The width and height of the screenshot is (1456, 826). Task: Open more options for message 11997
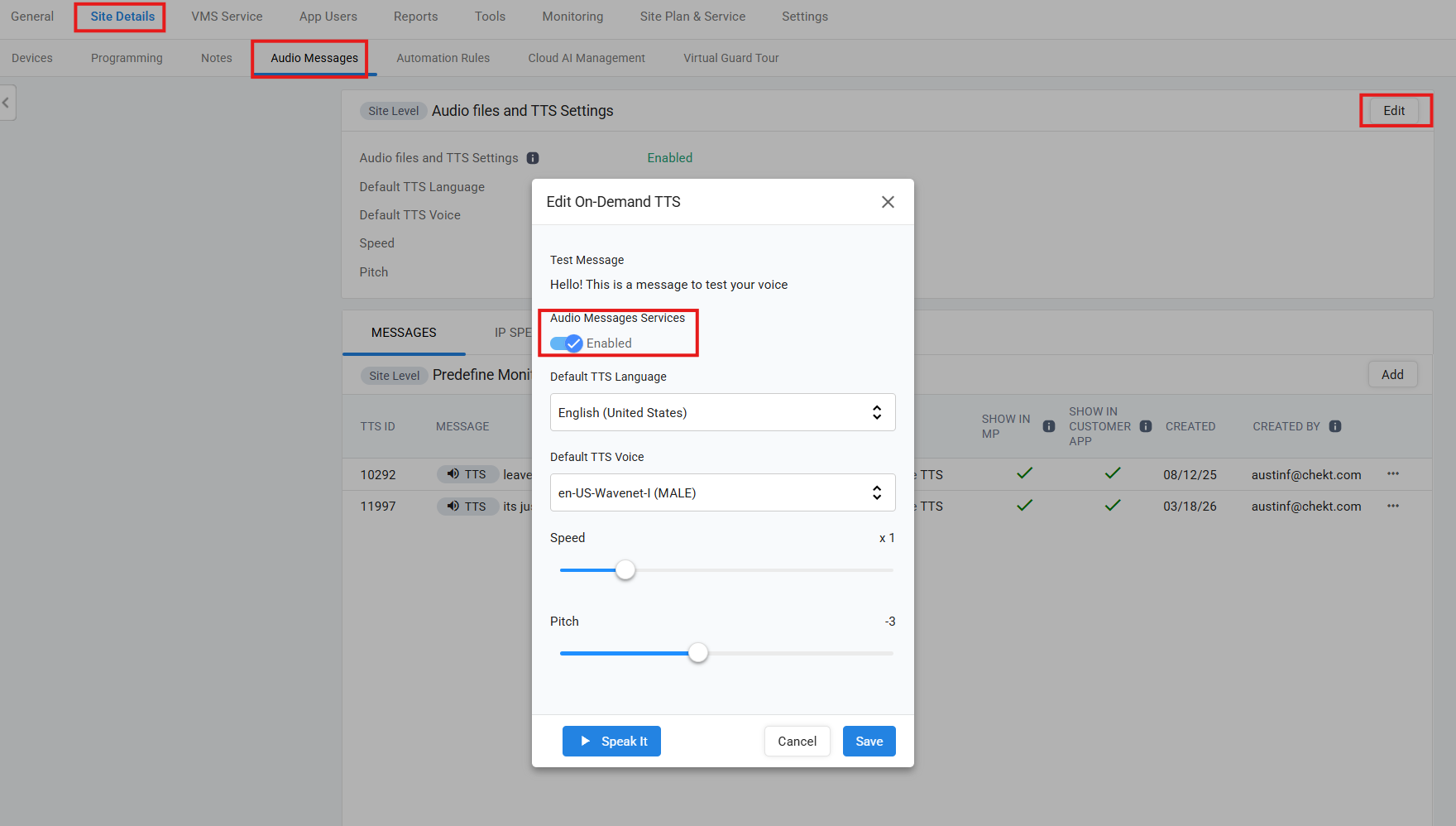[x=1393, y=506]
